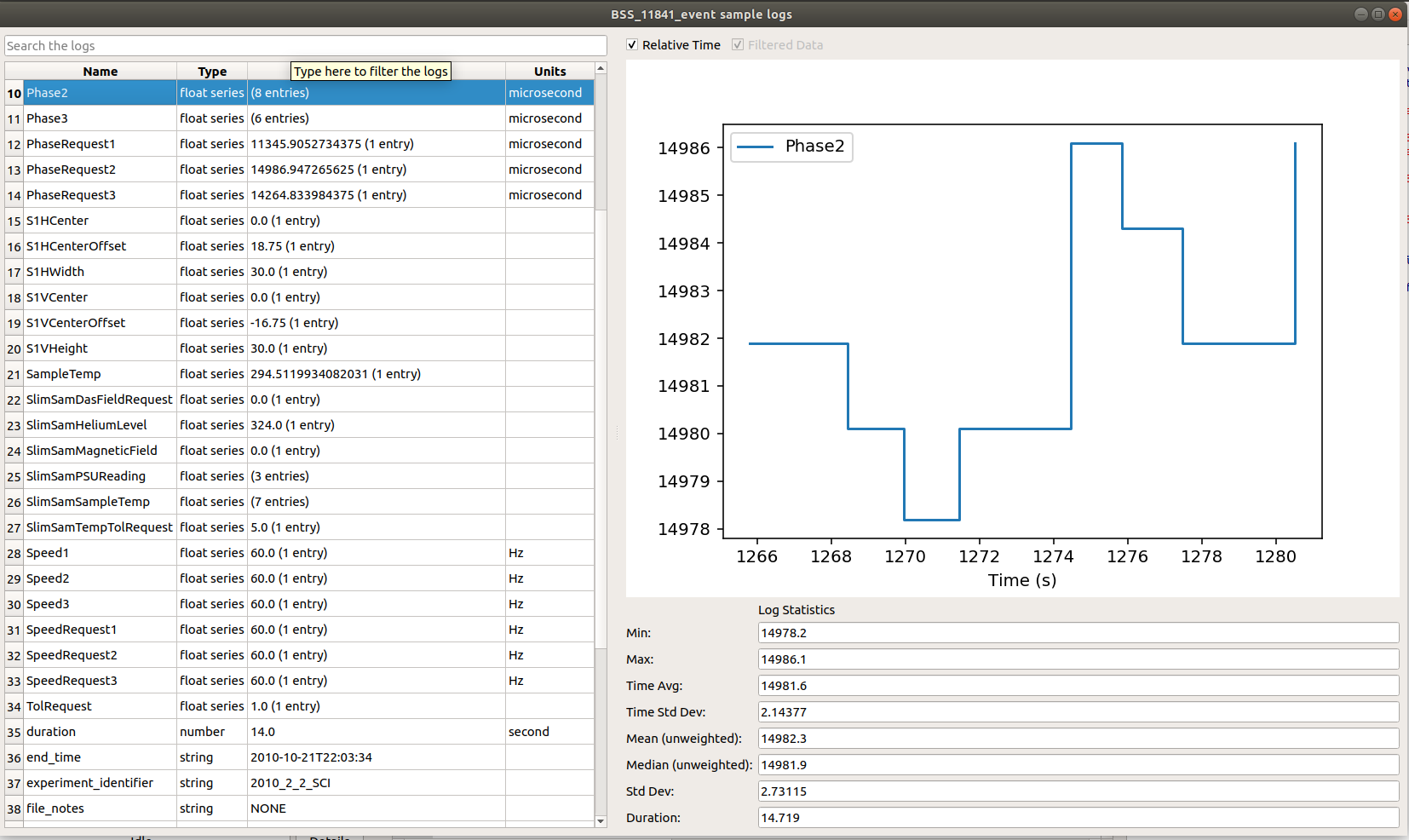This screenshot has height=840, width=1409.
Task: Click the 2010_2_2_SCI value cell
Action: coord(377,783)
